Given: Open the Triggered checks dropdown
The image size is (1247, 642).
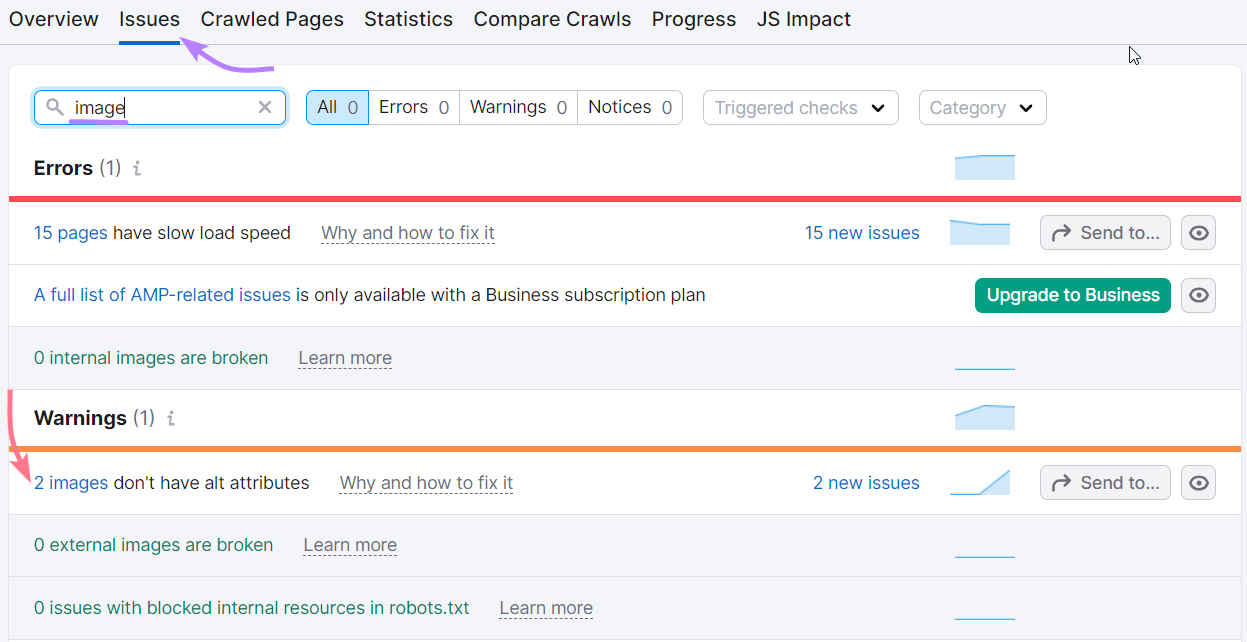Looking at the screenshot, I should click(x=800, y=107).
